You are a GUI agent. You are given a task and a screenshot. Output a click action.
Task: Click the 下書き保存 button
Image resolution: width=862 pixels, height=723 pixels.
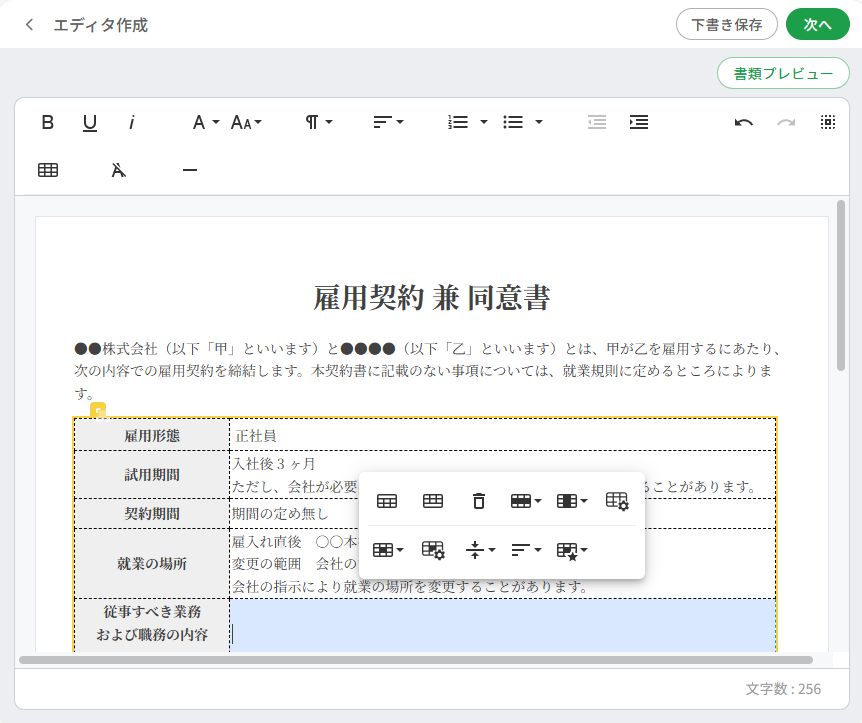click(727, 25)
